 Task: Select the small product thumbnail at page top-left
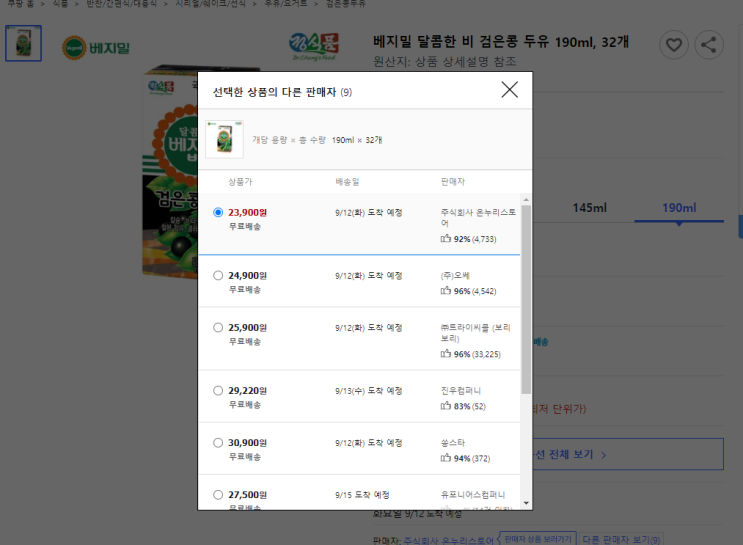pyautogui.click(x=23, y=43)
